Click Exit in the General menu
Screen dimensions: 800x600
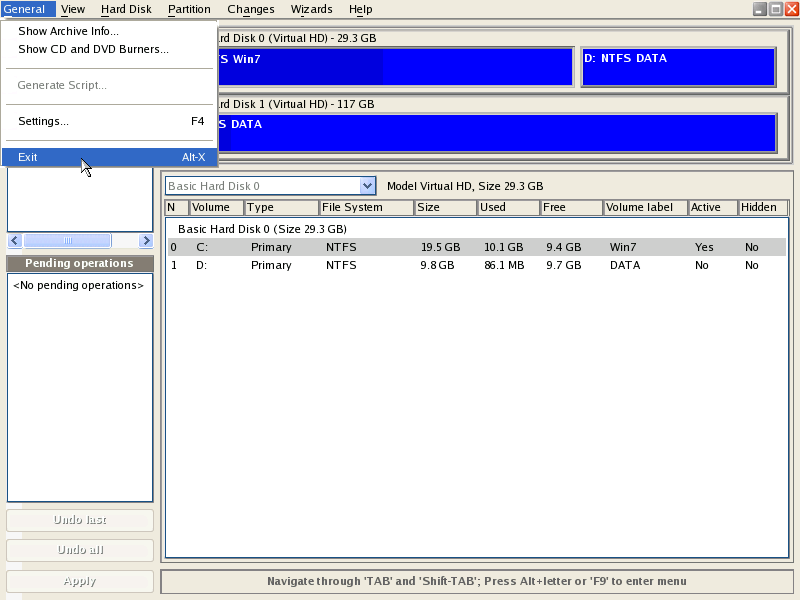point(28,157)
